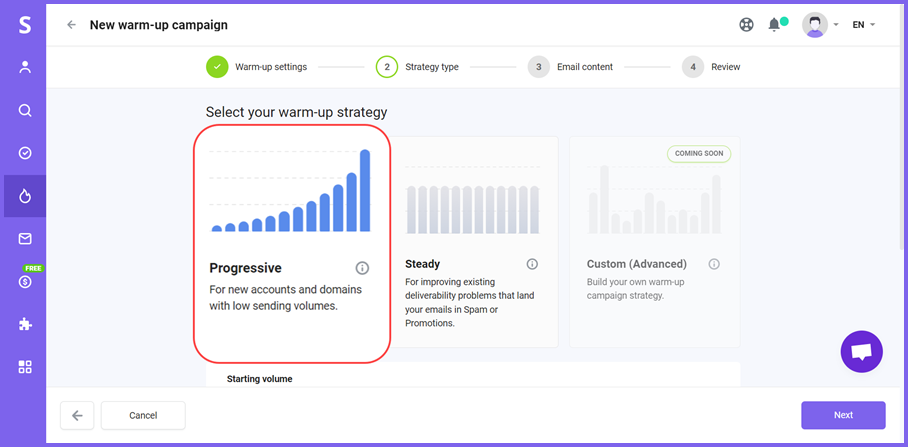908x447 pixels.
Task: Open the notifications bell
Action: point(774,25)
